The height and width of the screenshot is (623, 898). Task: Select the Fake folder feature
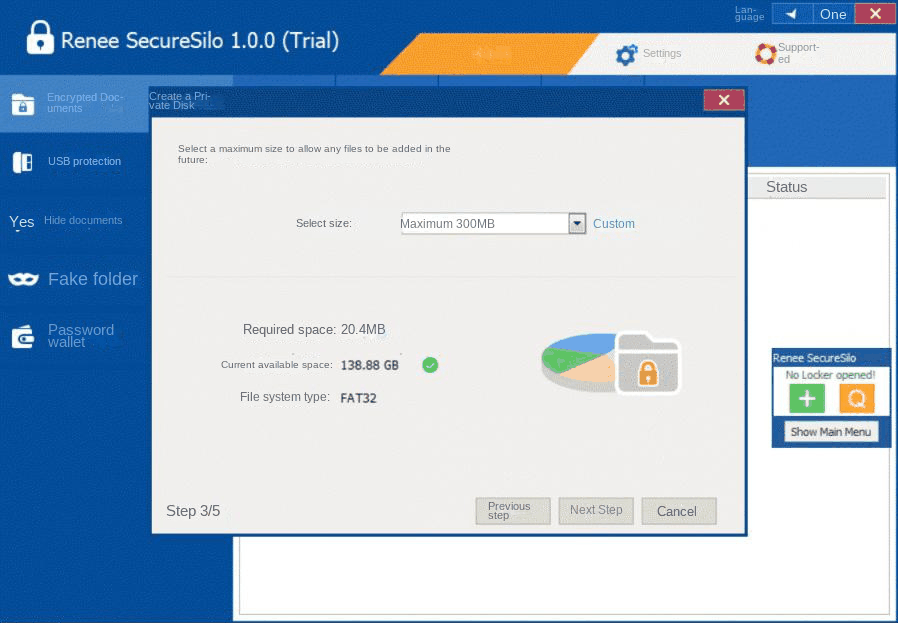(75, 279)
